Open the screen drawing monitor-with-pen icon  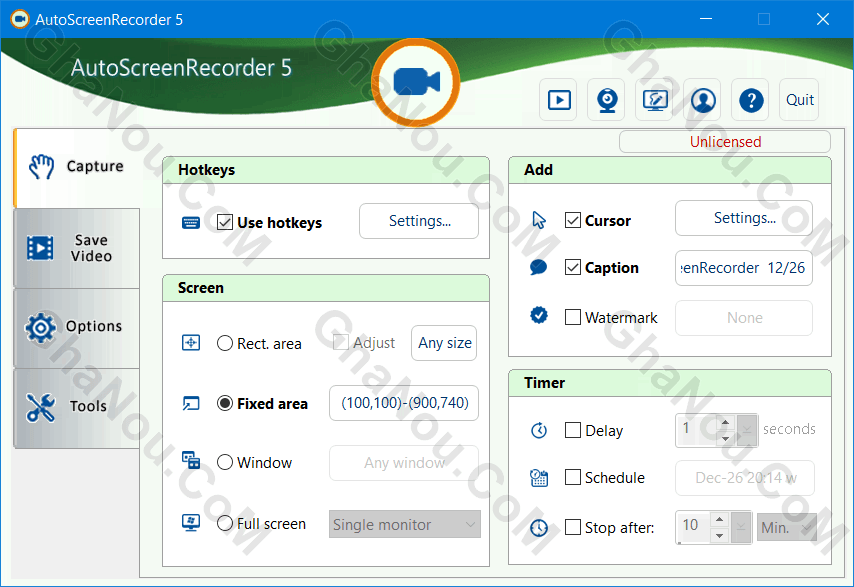pyautogui.click(x=655, y=100)
